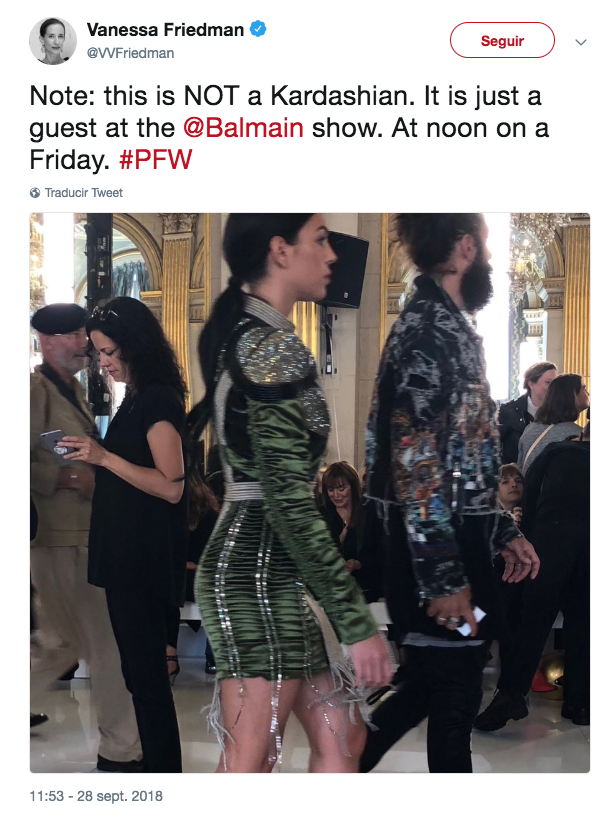Open the Vanessa Friedman display name
615x817 pixels.
click(165, 30)
